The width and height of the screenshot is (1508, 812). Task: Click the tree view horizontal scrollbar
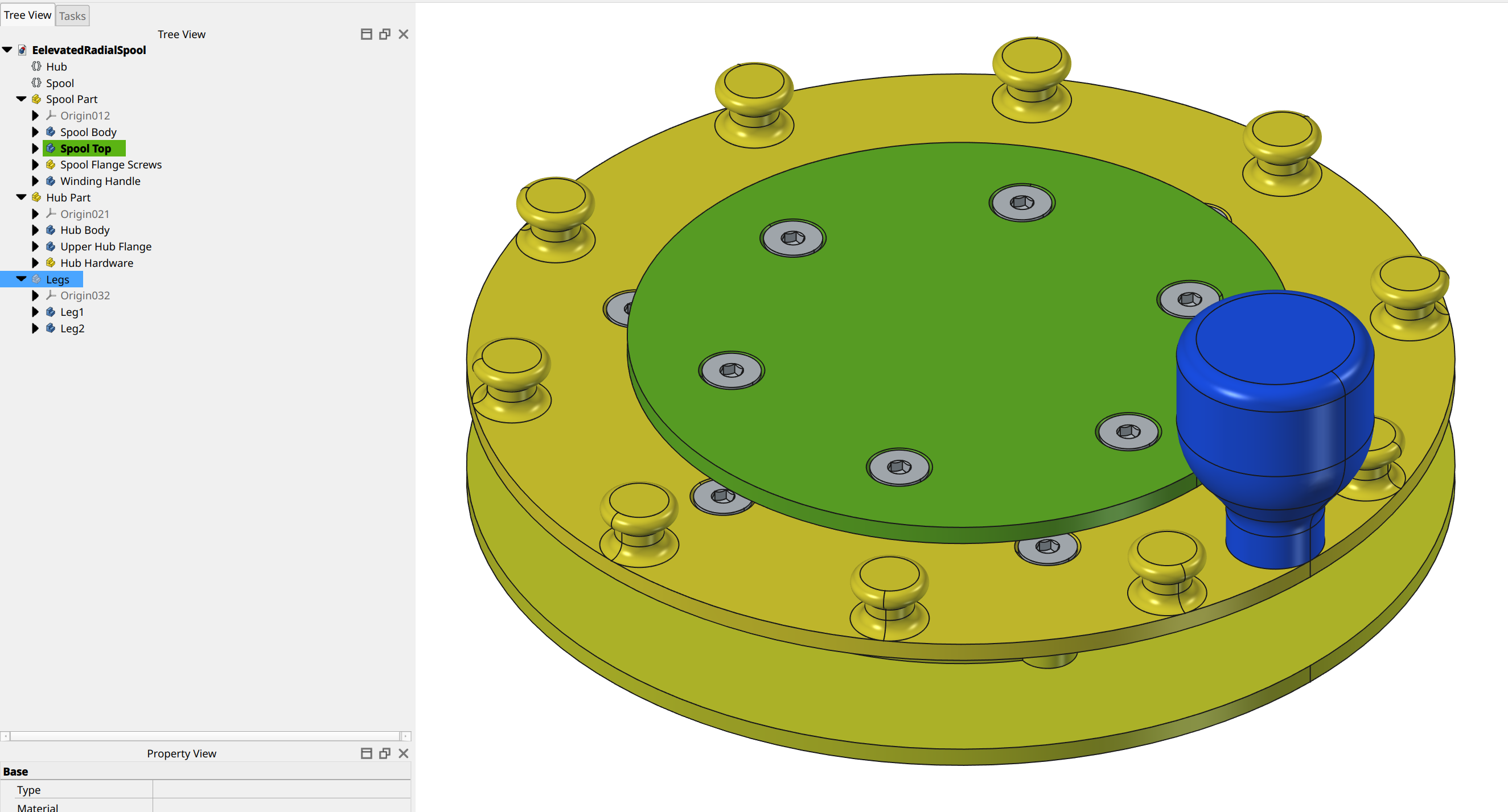point(205,736)
